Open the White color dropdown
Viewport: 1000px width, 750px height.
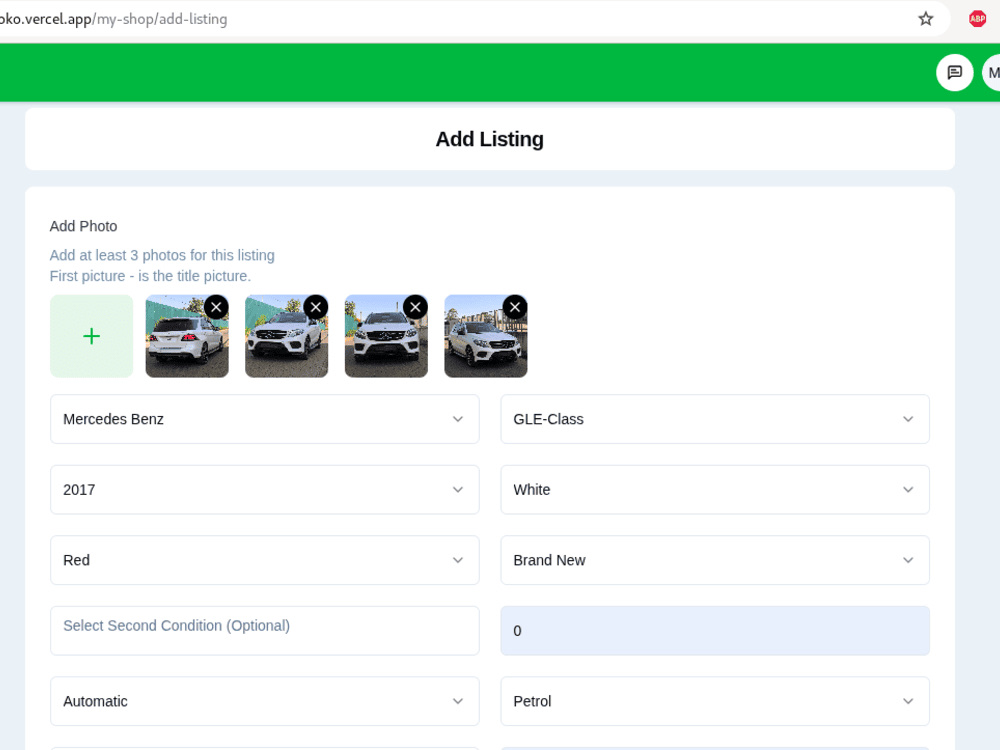pos(715,490)
